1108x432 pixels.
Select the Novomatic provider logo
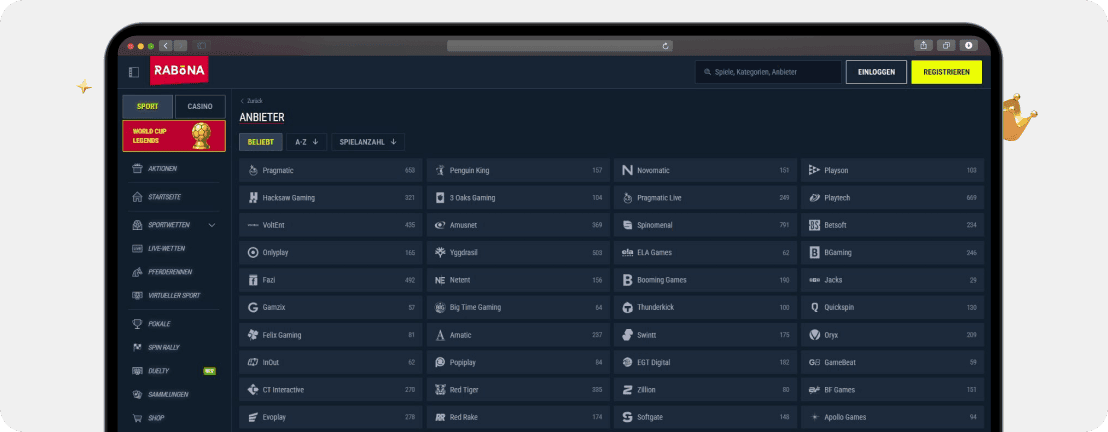coord(627,170)
